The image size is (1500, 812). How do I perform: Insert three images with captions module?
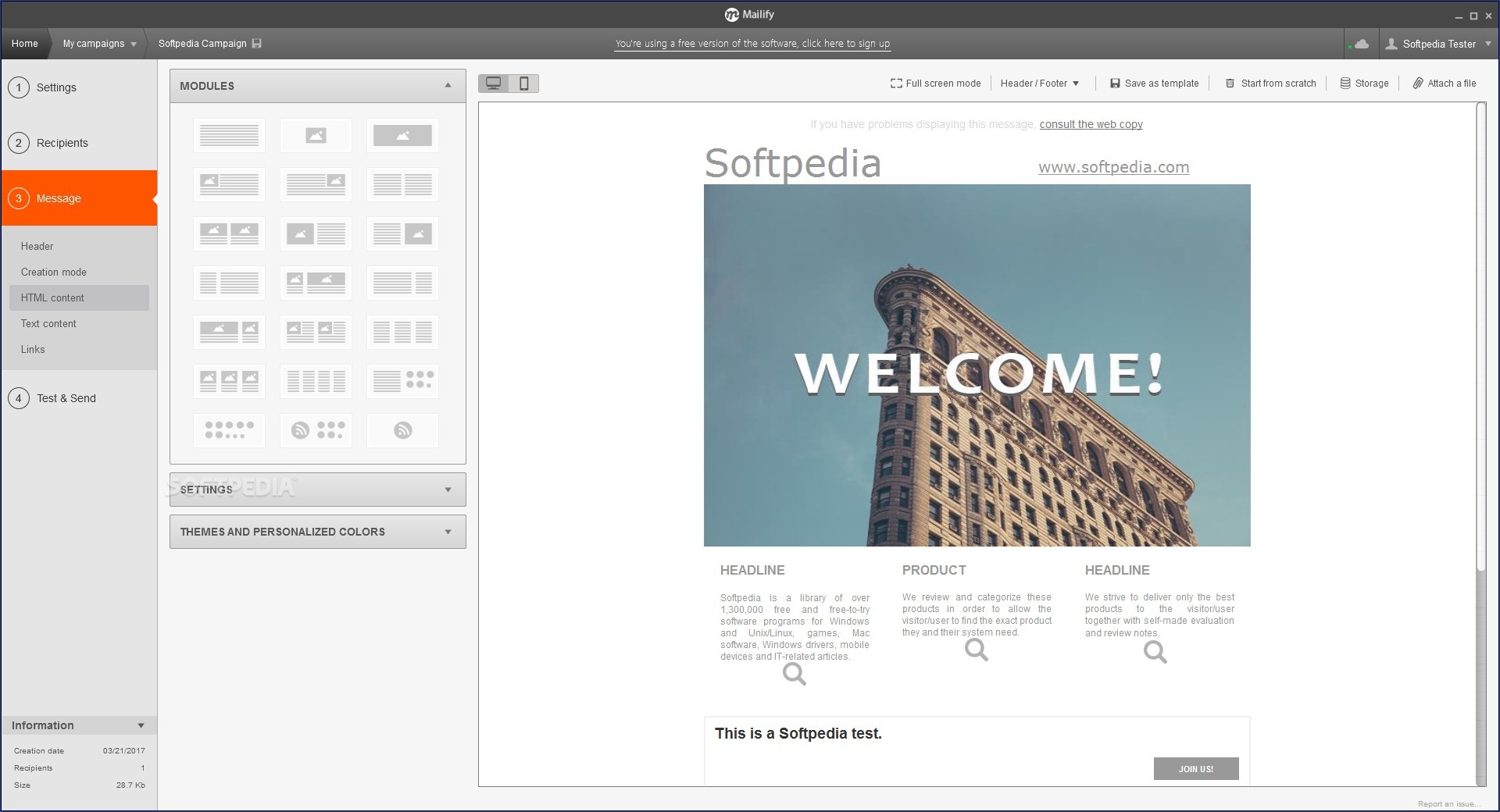coord(229,381)
